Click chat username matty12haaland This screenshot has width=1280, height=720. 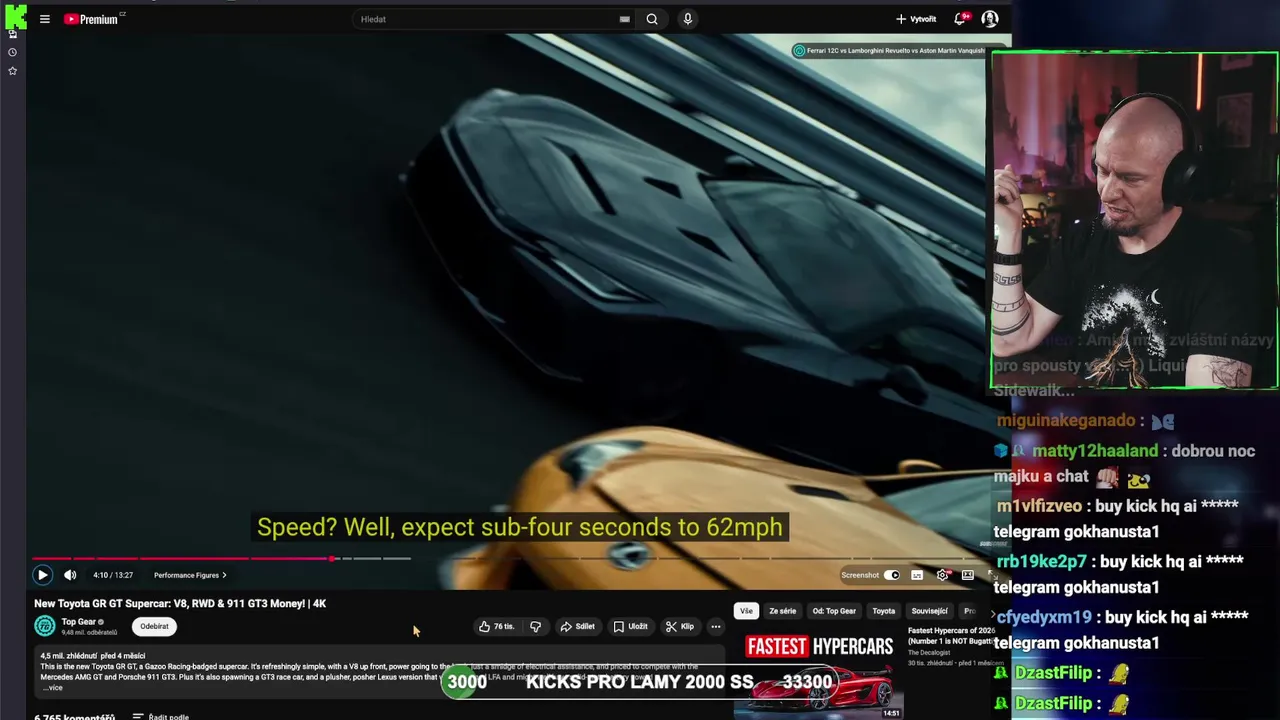pos(1095,451)
